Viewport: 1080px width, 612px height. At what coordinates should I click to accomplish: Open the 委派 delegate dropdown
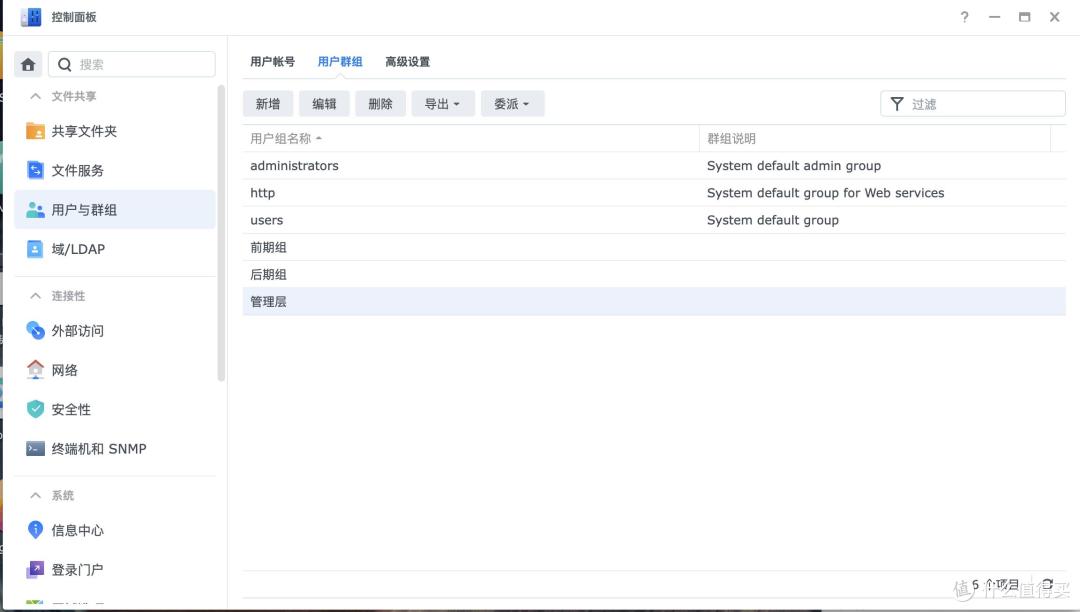(x=512, y=104)
